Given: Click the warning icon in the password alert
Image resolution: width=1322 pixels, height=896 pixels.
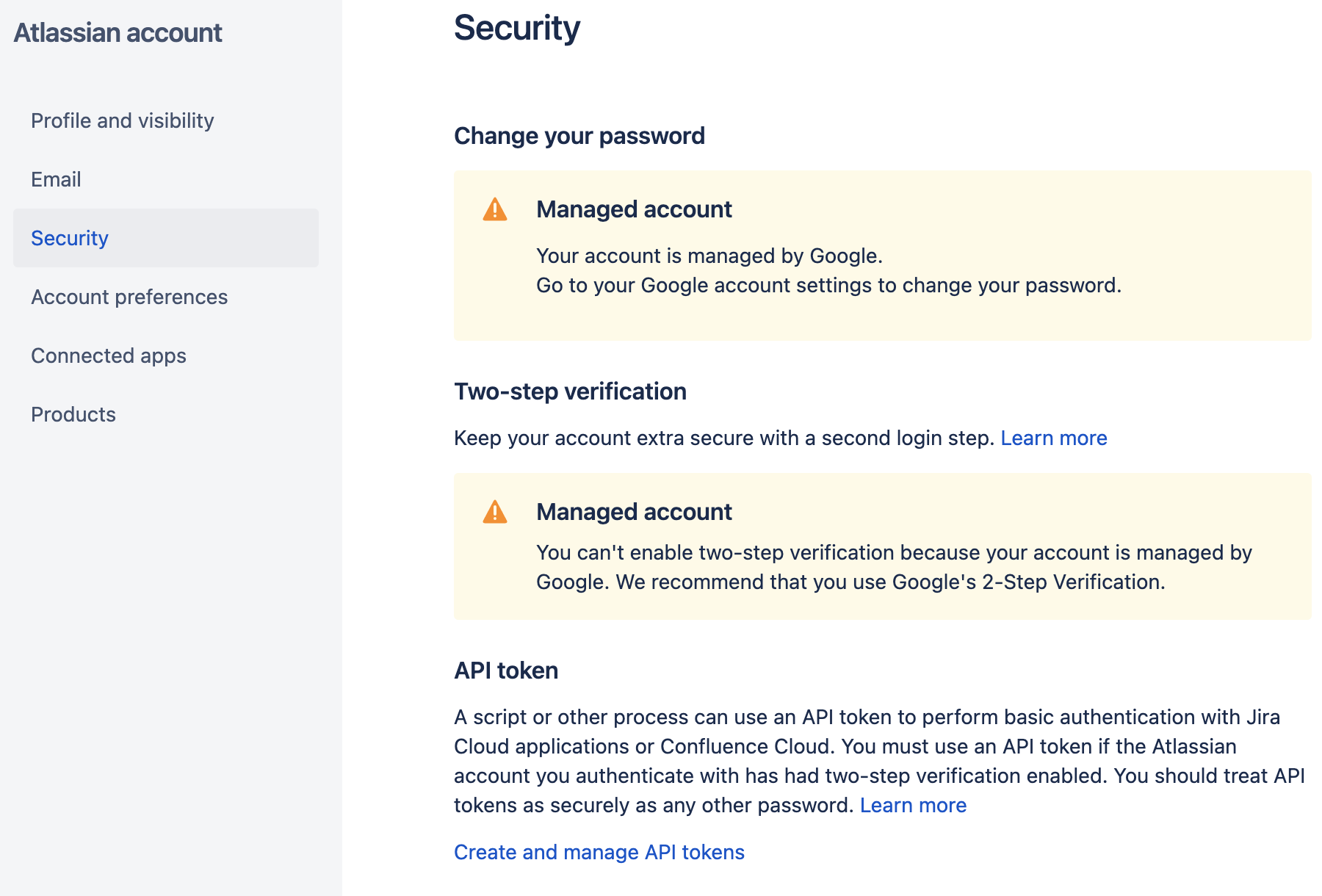Looking at the screenshot, I should pos(496,211).
